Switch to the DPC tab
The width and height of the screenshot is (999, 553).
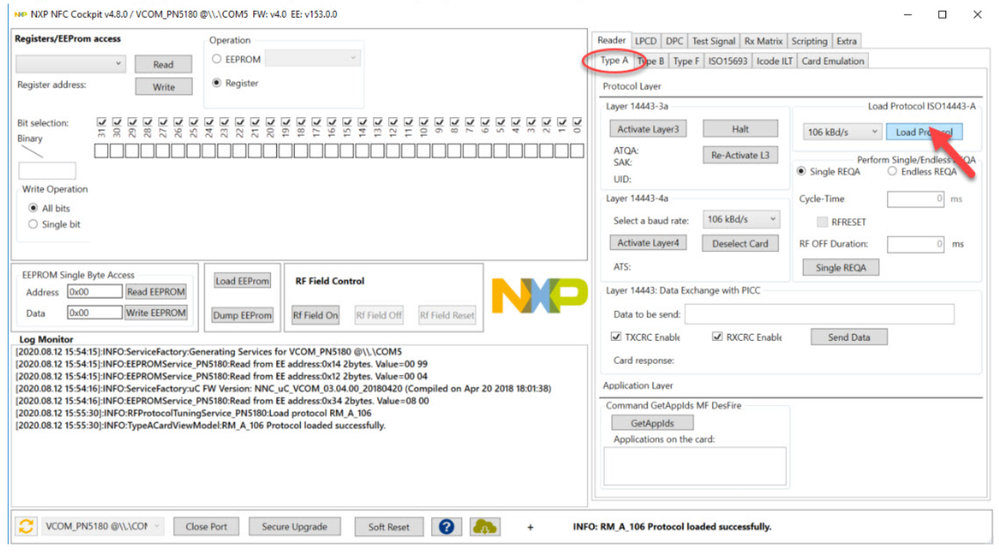pyautogui.click(x=674, y=41)
